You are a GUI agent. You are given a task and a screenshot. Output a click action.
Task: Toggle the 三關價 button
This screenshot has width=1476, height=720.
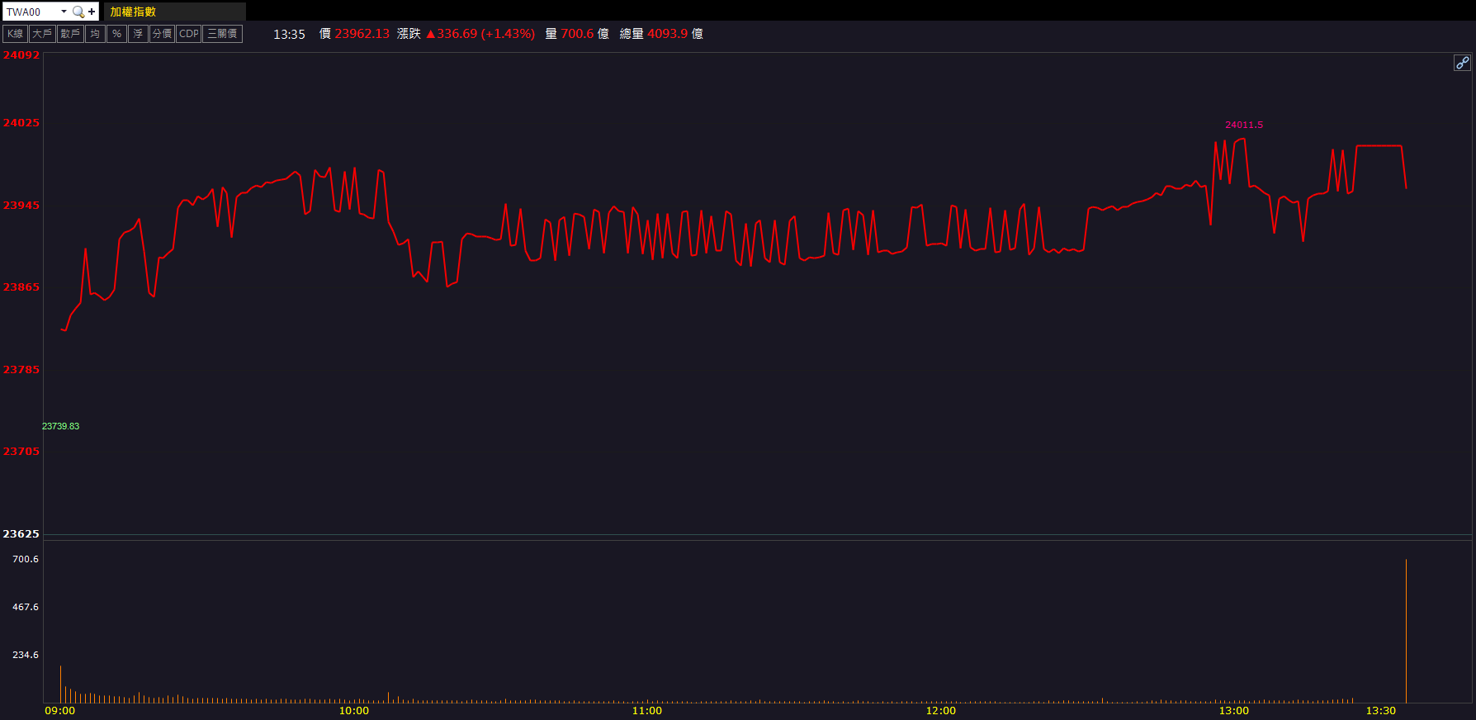coord(222,34)
